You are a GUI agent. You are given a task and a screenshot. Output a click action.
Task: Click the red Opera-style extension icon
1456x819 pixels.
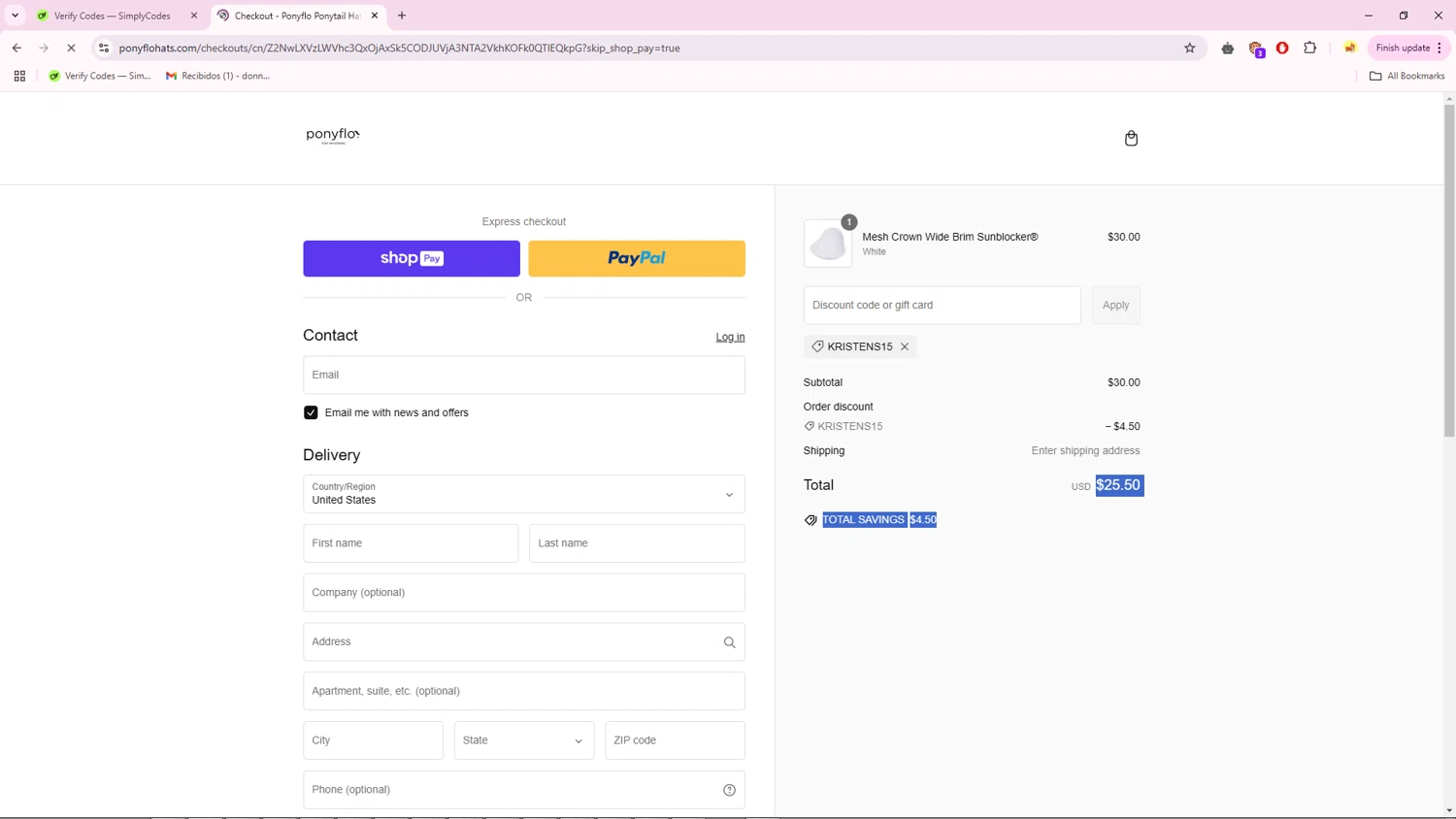click(1282, 48)
